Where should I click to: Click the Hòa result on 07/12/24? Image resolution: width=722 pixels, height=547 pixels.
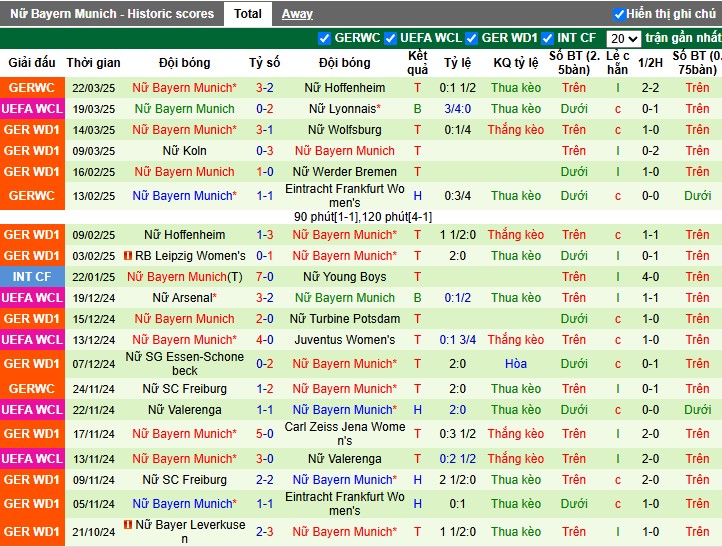point(516,364)
